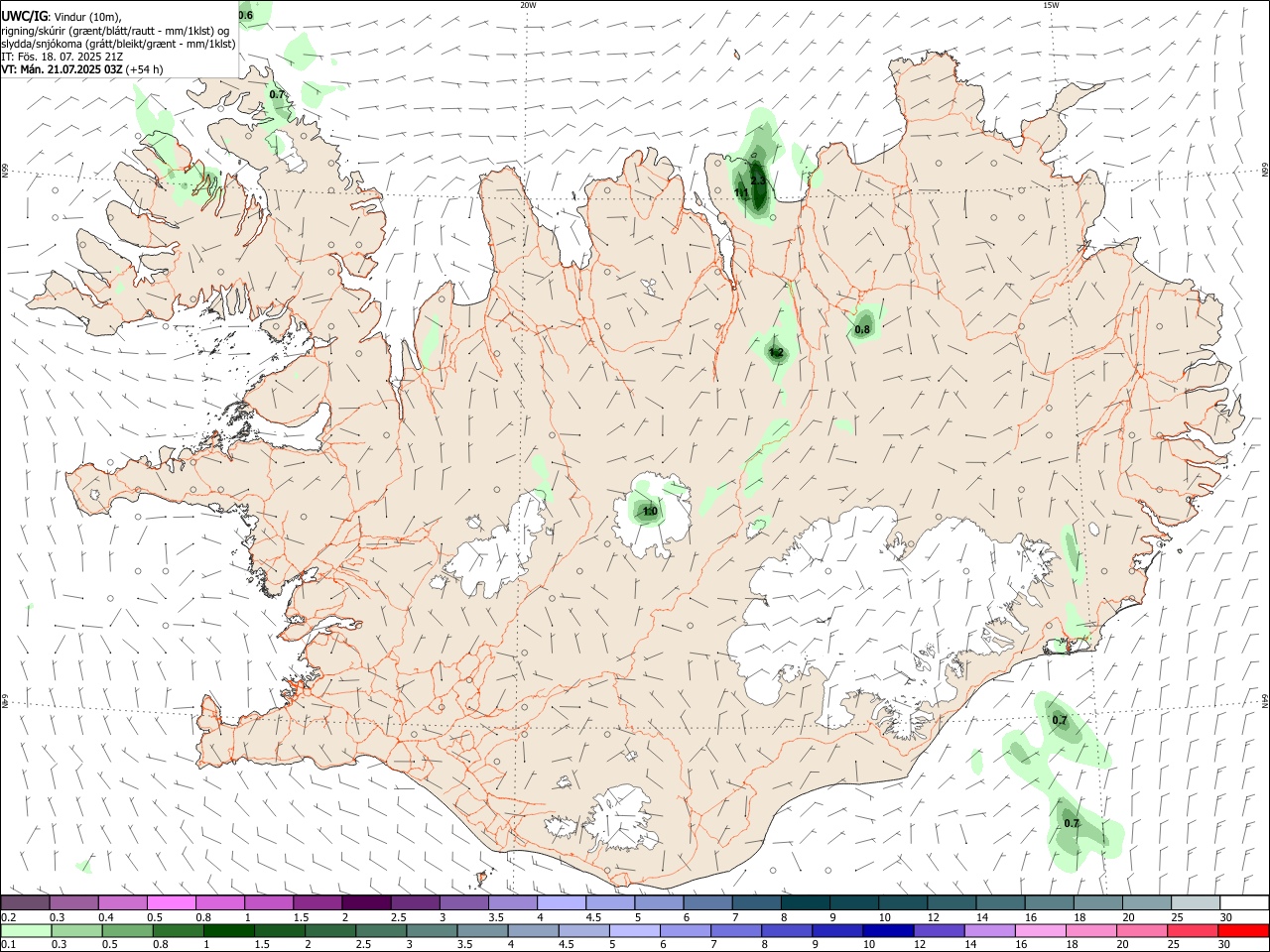The height and width of the screenshot is (952, 1270).
Task: Click the 'Vindur (10m),' title text
Action: point(88,17)
